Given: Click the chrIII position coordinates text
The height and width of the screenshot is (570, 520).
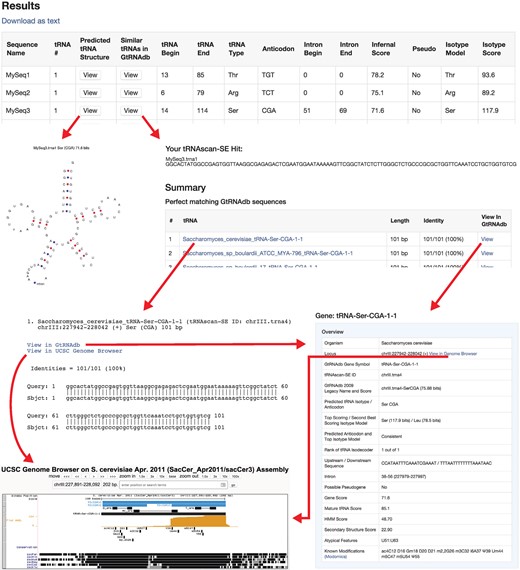Looking at the screenshot, I should pyautogui.click(x=78, y=485).
